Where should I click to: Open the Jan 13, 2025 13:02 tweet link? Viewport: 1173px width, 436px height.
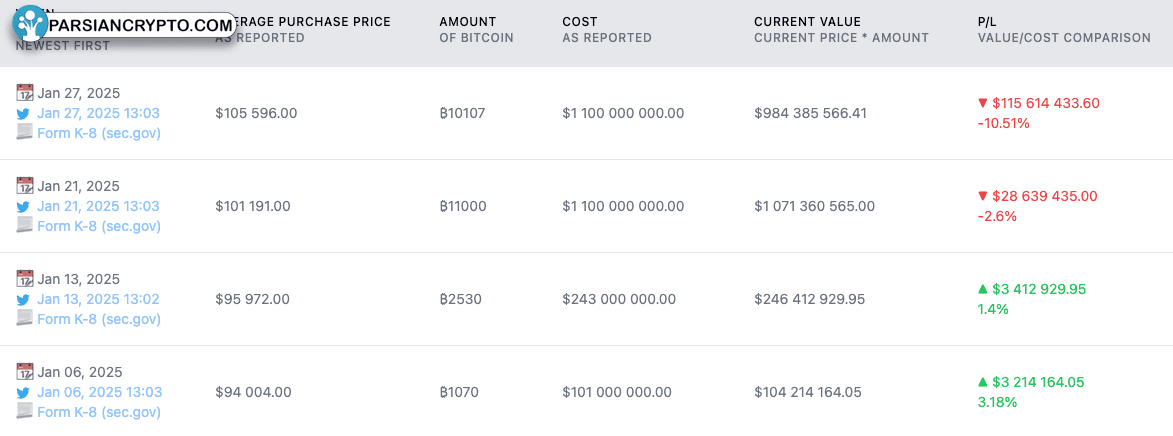tap(98, 299)
